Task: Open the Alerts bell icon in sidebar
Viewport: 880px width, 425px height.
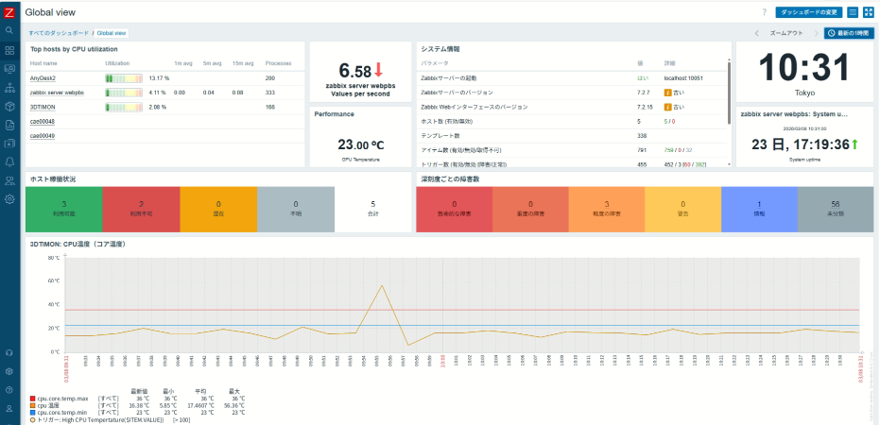Action: point(9,162)
